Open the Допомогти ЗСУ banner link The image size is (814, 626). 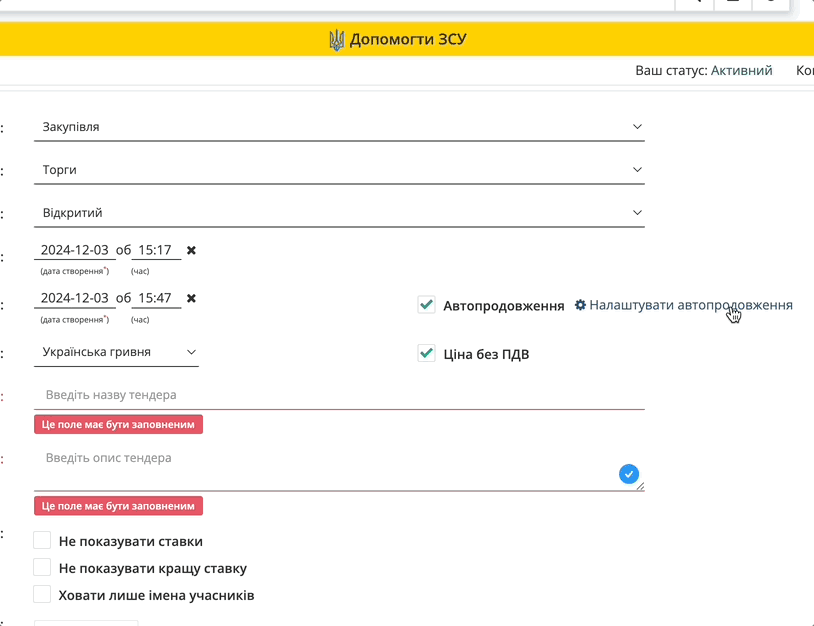pyautogui.click(x=408, y=40)
